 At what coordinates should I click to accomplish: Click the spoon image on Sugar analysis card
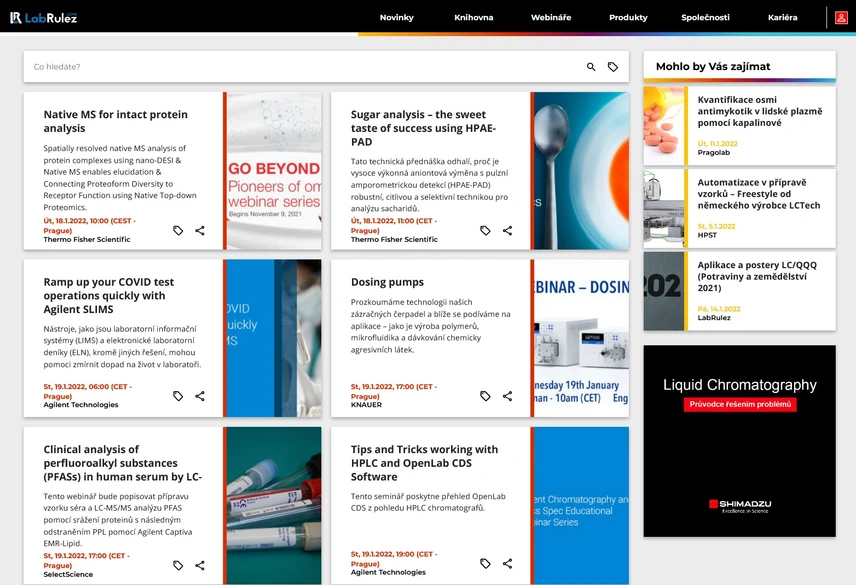581,171
